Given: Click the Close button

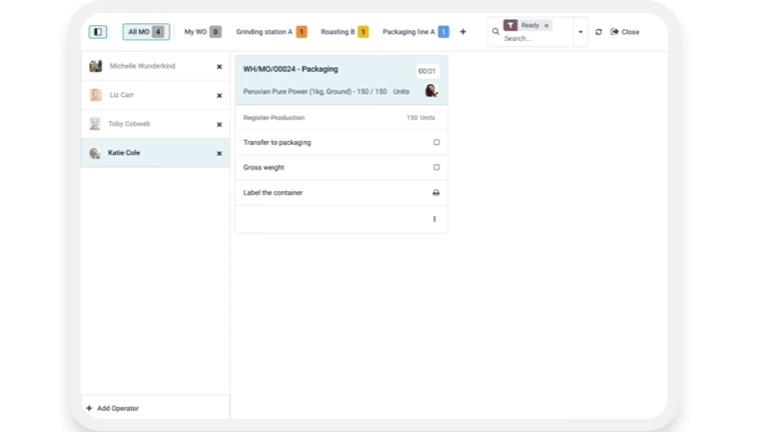Looking at the screenshot, I should coord(625,32).
